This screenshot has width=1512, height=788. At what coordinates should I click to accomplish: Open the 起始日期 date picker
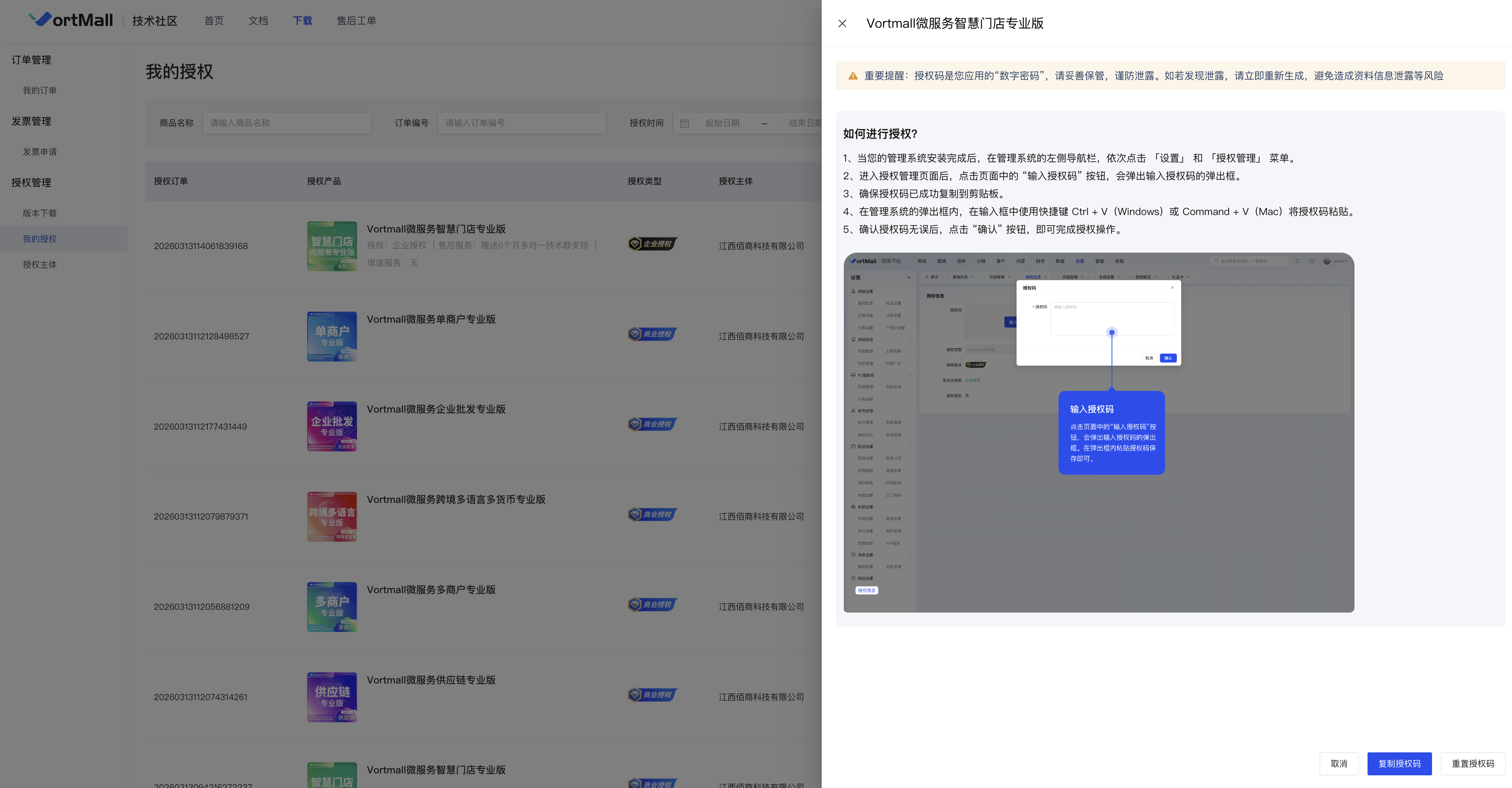pos(722,123)
